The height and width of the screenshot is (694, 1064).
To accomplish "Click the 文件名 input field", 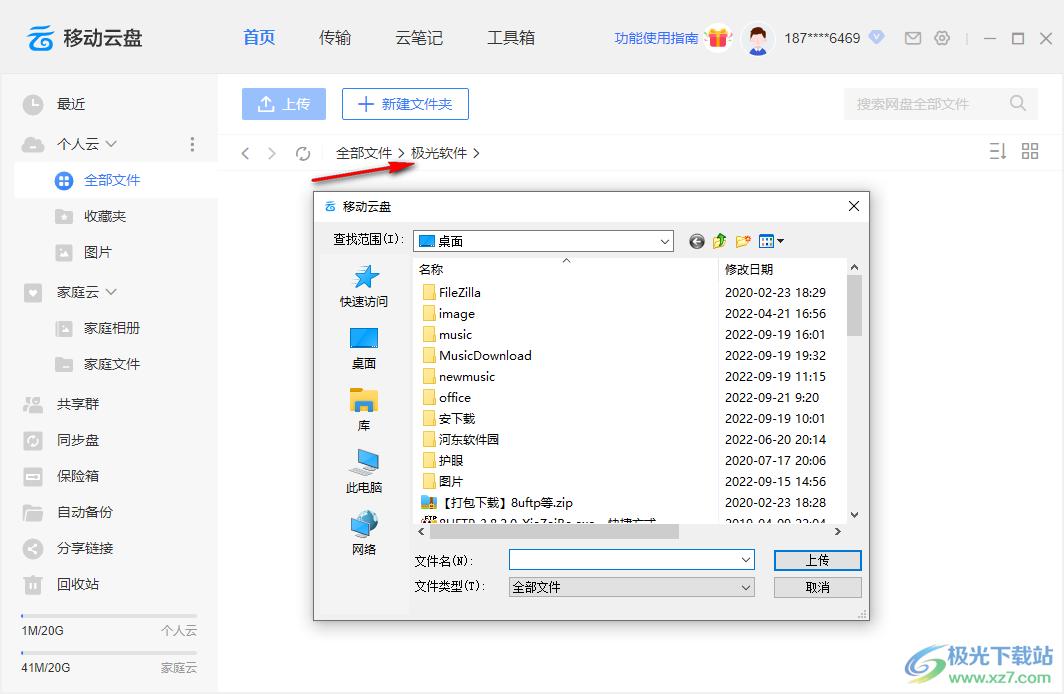I will (623, 560).
